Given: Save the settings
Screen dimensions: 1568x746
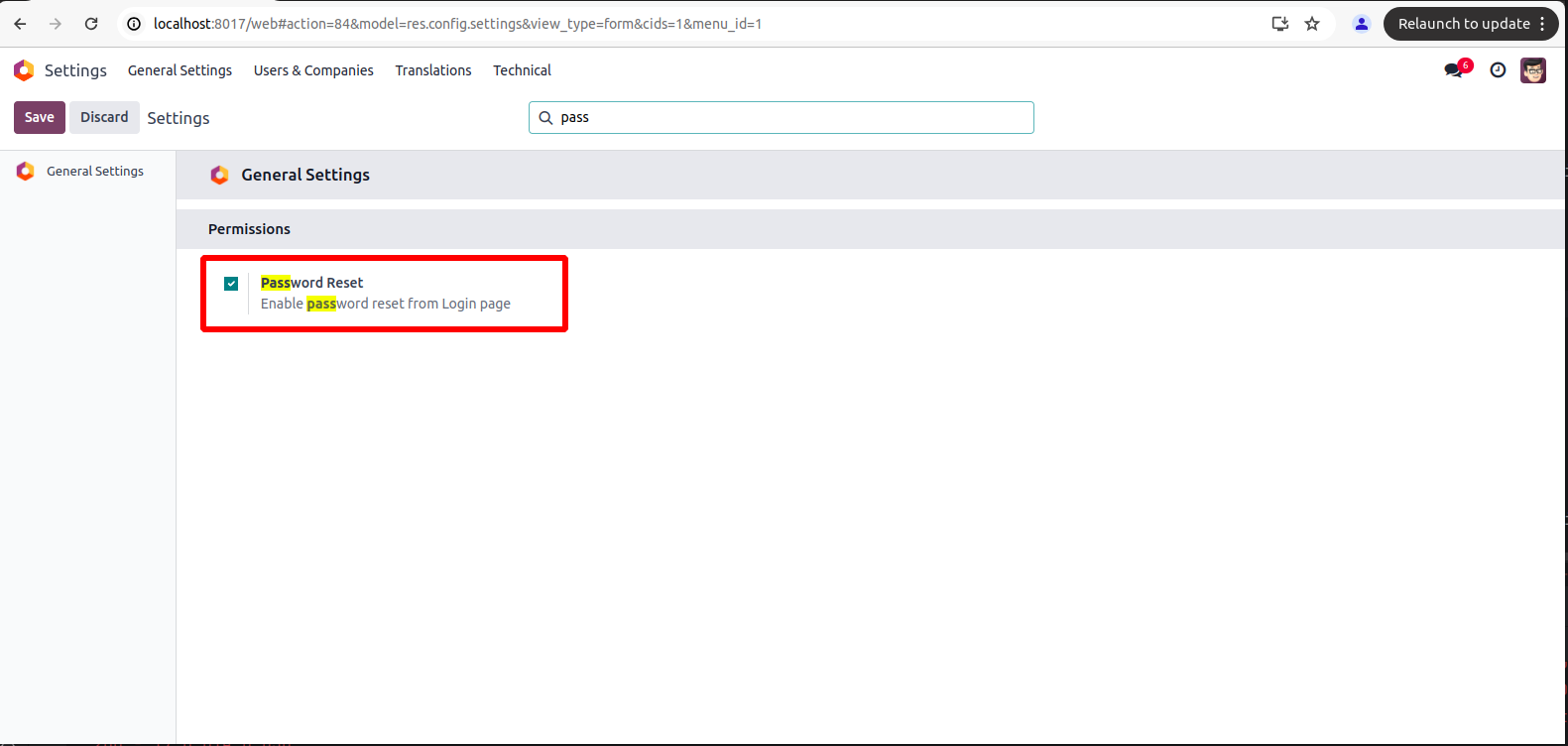Looking at the screenshot, I should (40, 117).
